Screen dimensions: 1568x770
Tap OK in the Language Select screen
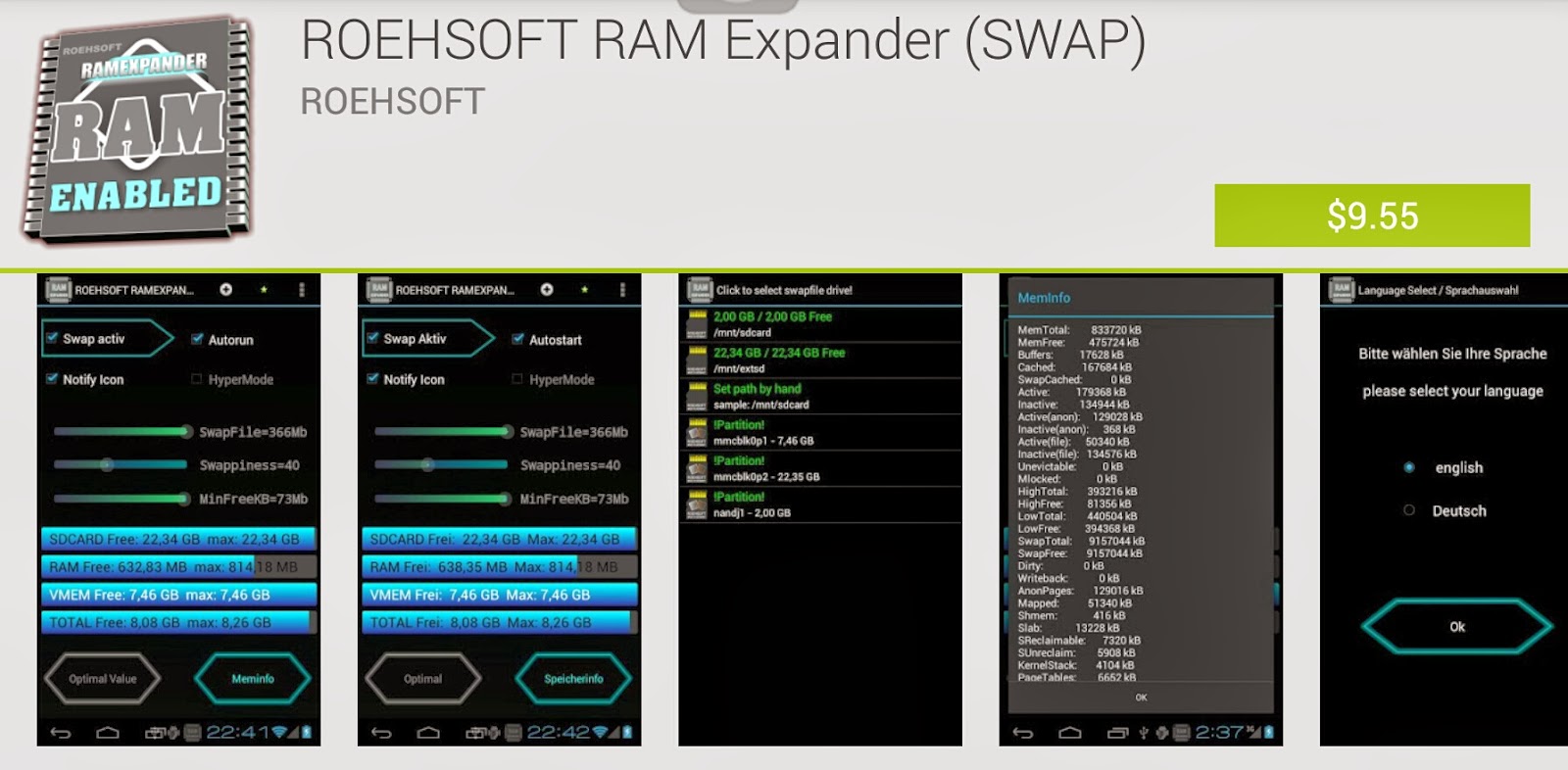pyautogui.click(x=1457, y=627)
